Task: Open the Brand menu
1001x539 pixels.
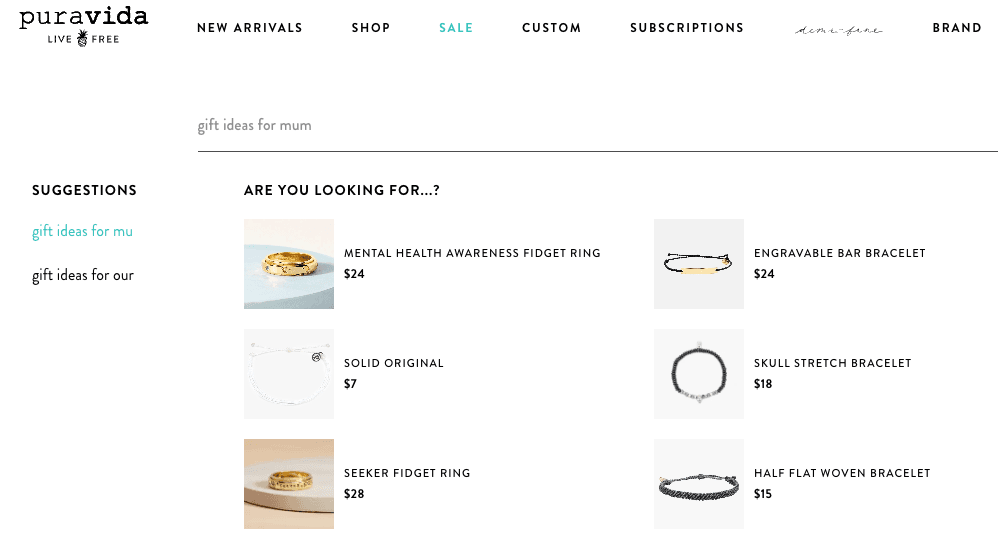Action: 957,28
